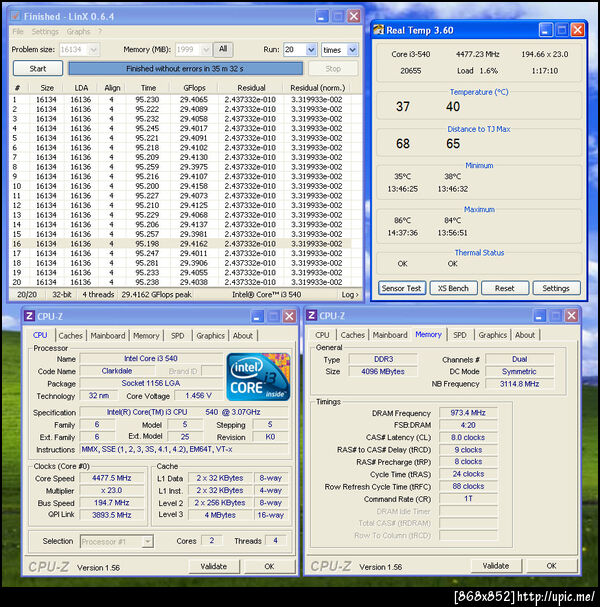This screenshot has width=600, height=607.
Task: Expand the Log panel in LinX status bar
Action: [350, 295]
